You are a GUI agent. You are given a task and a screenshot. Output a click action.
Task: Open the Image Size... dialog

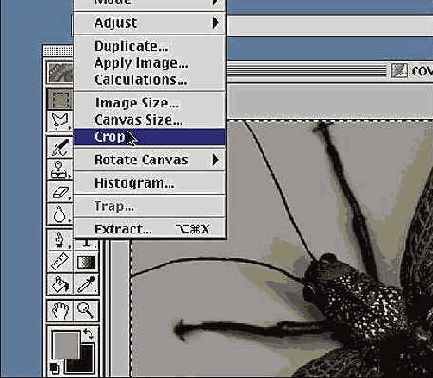(x=150, y=103)
